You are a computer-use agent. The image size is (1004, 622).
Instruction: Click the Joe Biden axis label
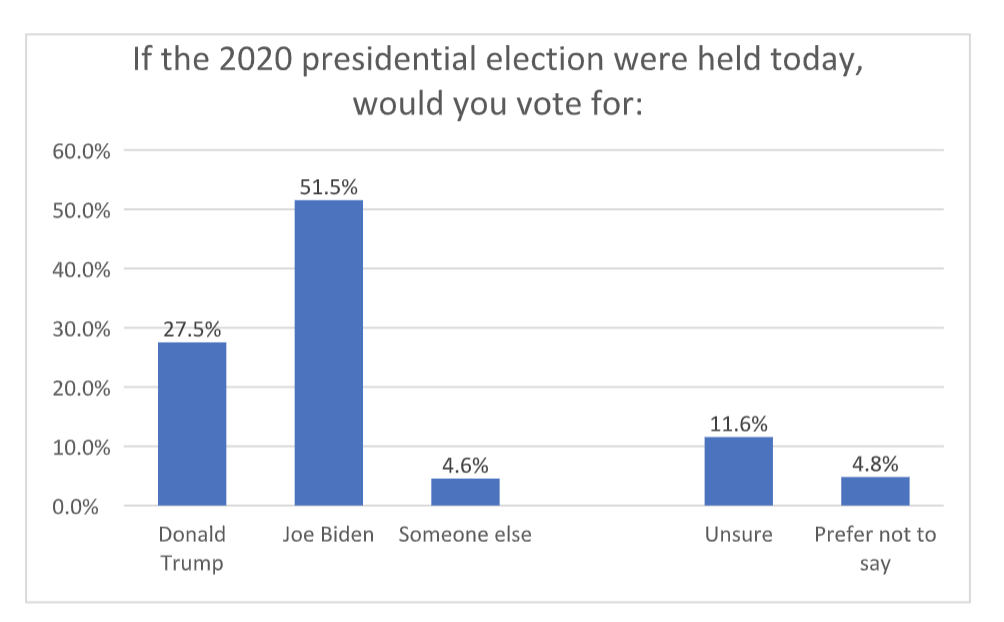pyautogui.click(x=328, y=534)
